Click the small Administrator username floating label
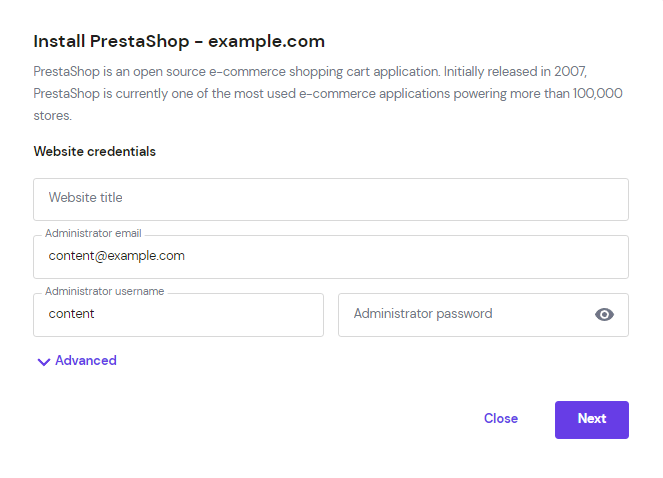This screenshot has height=478, width=663. point(104,292)
